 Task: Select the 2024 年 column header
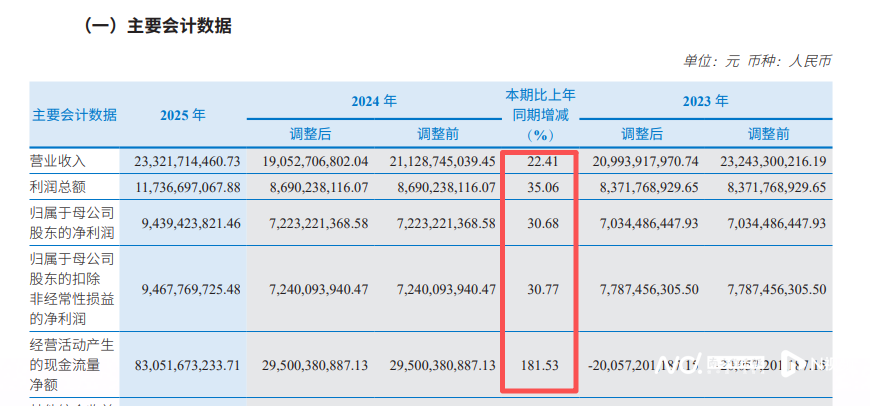tap(373, 101)
